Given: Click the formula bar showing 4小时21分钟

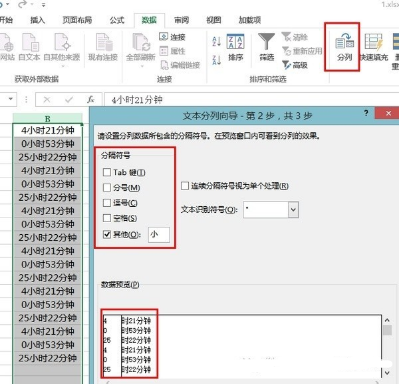Looking at the screenshot, I should [252, 99].
